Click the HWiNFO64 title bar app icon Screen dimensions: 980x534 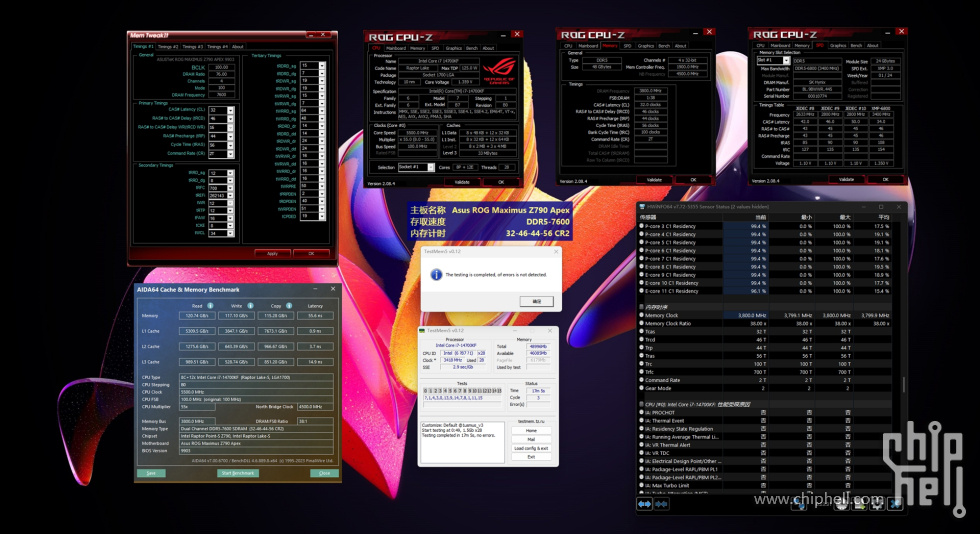pos(642,206)
